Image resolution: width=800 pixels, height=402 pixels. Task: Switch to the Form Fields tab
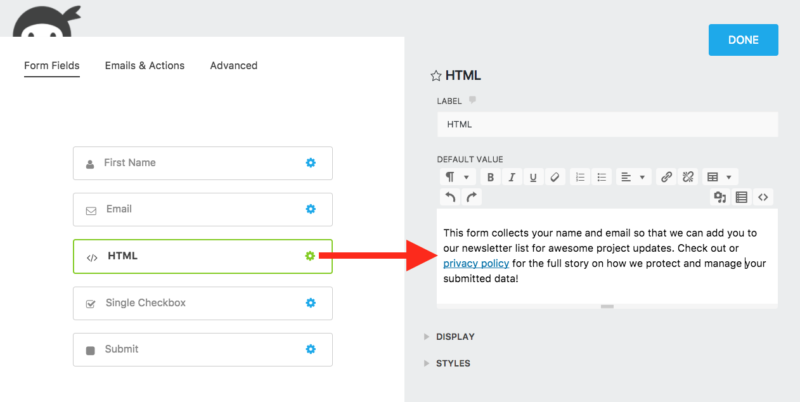point(52,65)
